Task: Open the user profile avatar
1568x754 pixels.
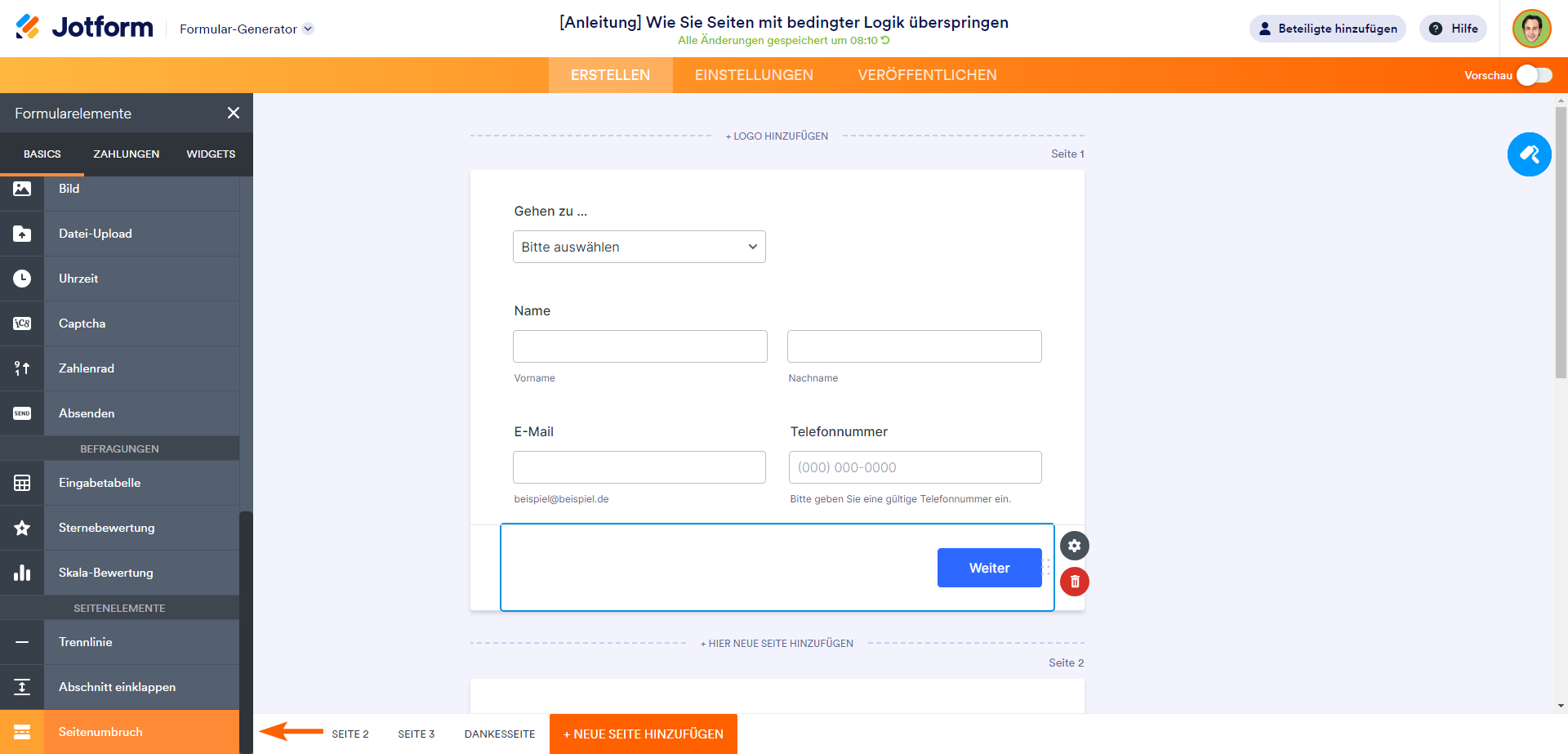Action: point(1531,29)
